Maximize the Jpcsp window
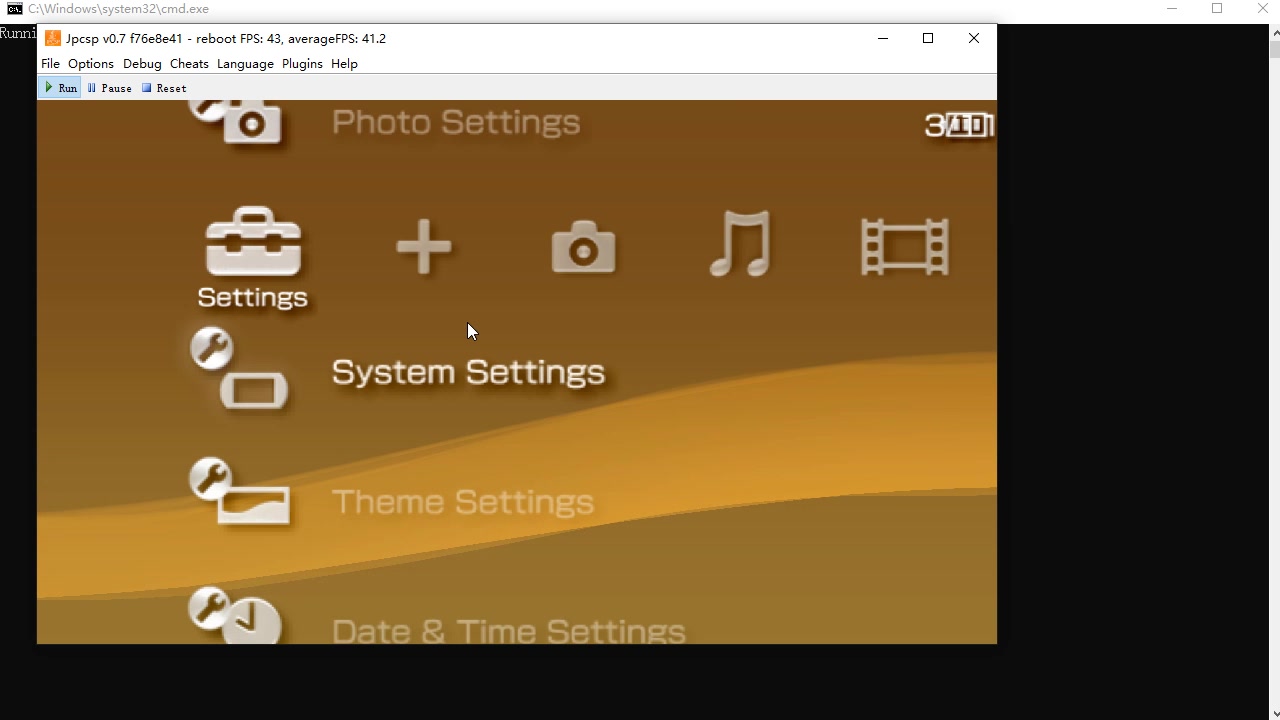 click(928, 38)
